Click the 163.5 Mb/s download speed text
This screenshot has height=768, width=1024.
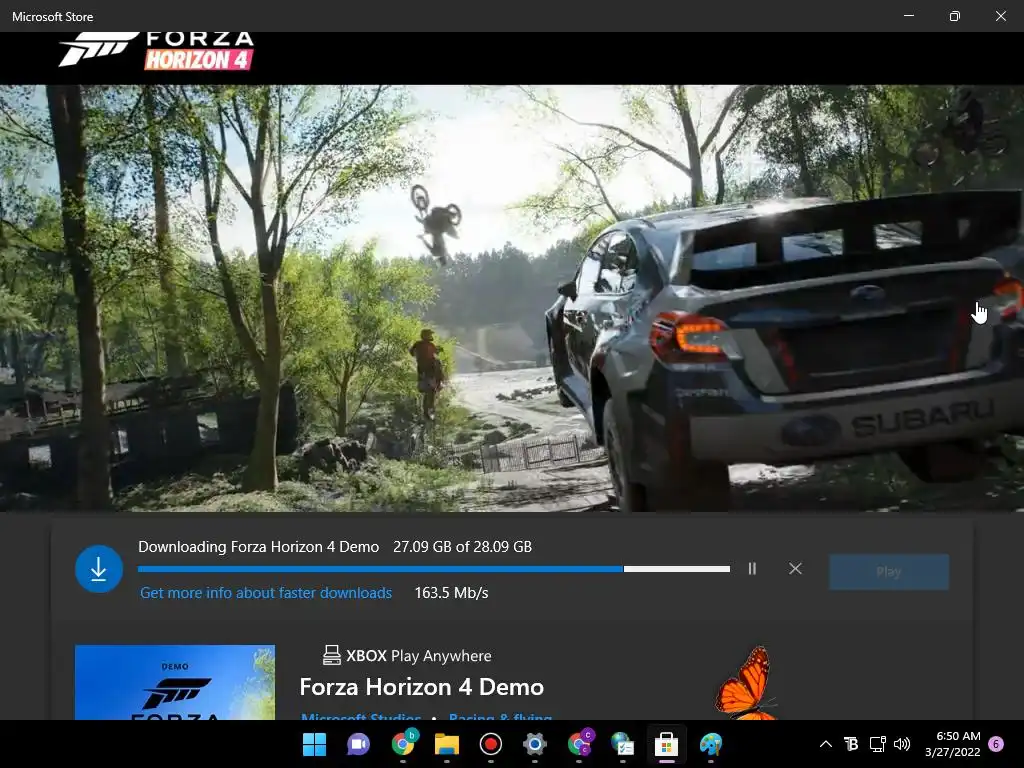[x=451, y=593]
